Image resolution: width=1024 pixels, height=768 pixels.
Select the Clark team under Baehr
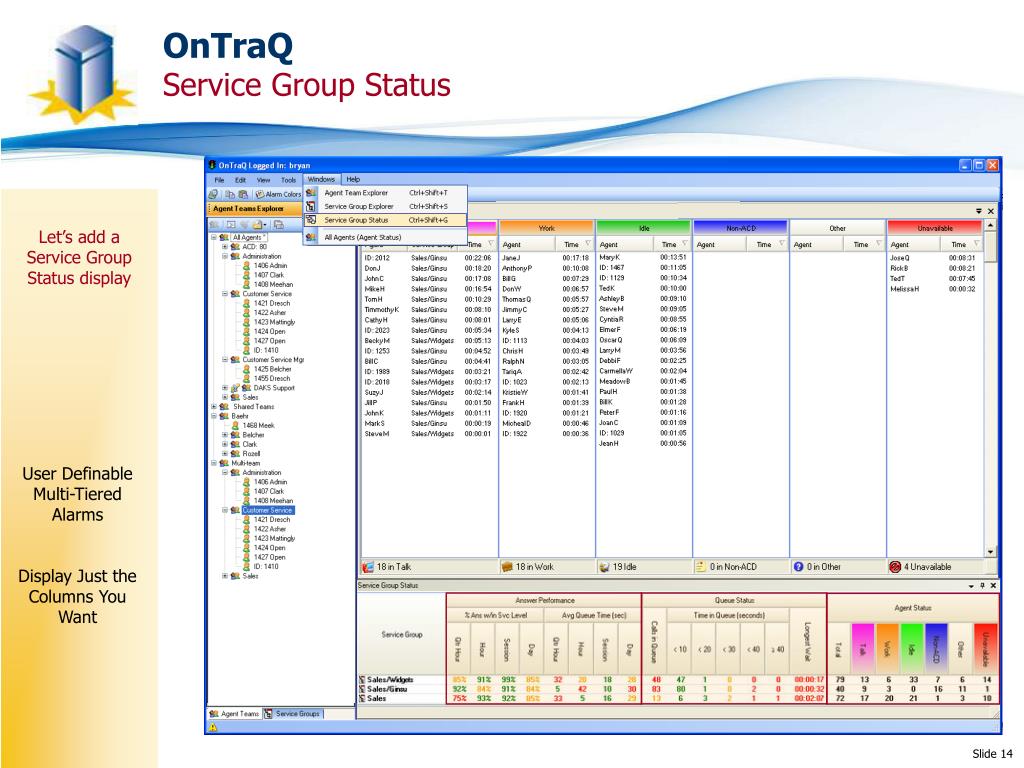click(x=249, y=444)
